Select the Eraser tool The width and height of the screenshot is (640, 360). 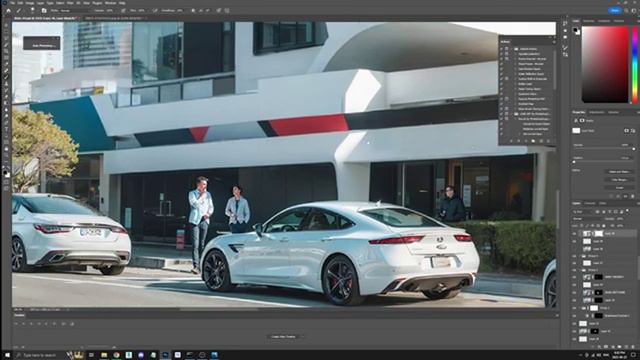tap(6, 96)
